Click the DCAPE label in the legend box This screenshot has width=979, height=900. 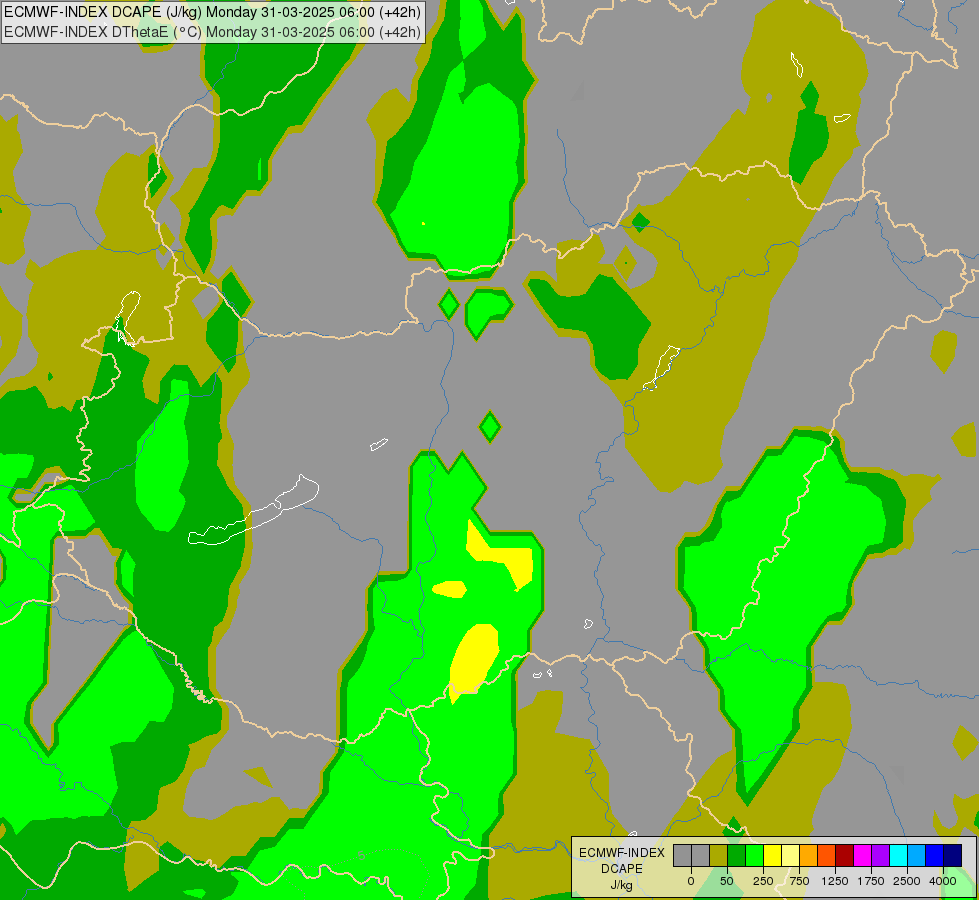(622, 869)
